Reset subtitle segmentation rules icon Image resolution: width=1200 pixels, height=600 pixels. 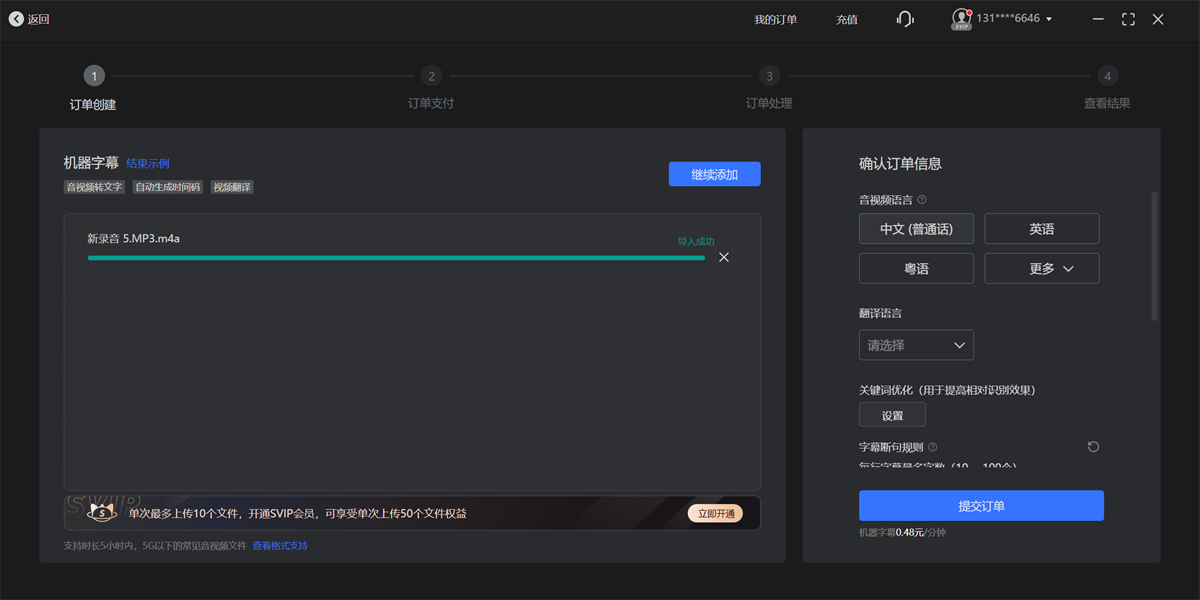1093,447
